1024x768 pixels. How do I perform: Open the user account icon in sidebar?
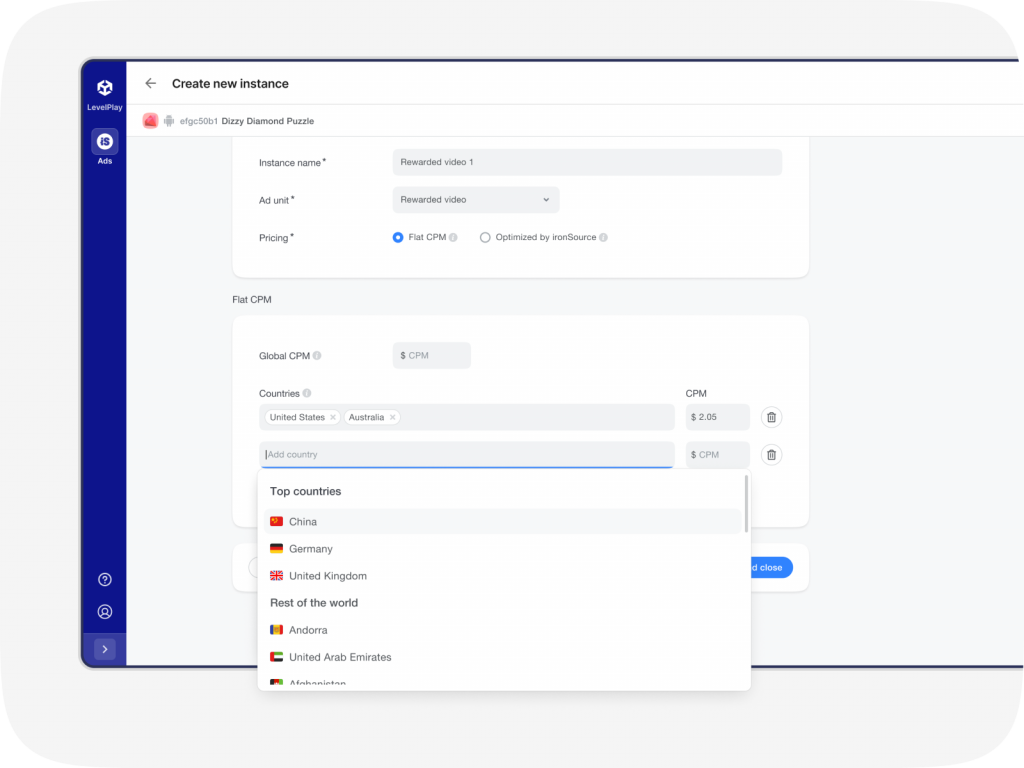point(105,612)
